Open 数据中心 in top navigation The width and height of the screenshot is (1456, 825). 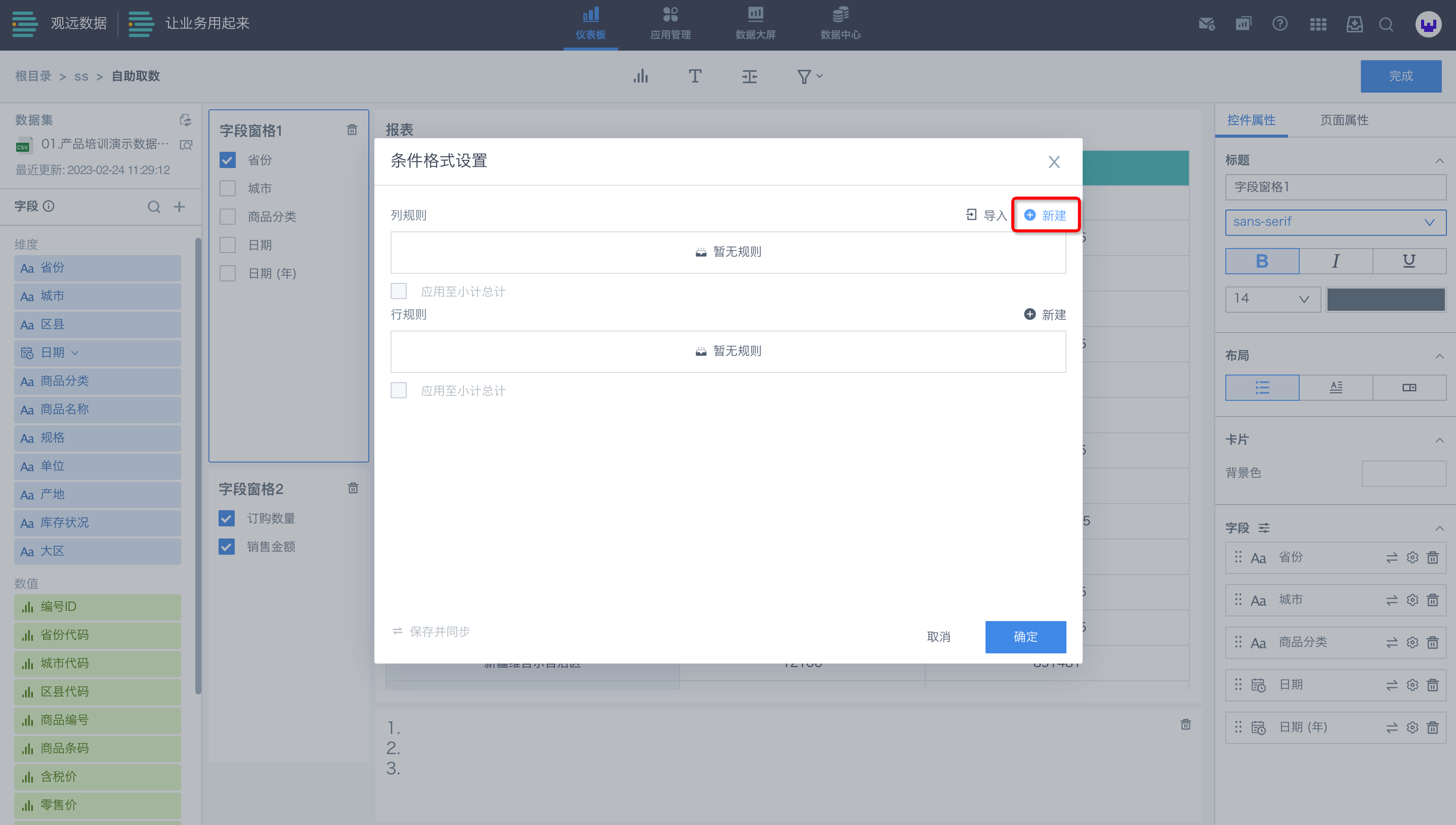click(x=840, y=24)
